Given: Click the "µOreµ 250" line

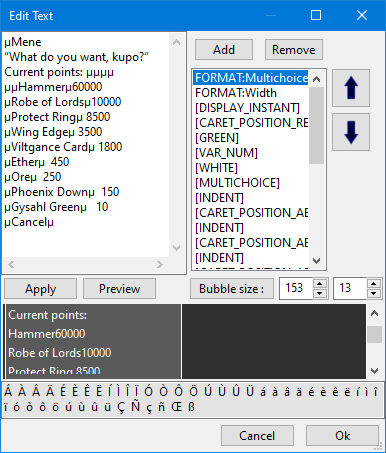Looking at the screenshot, I should 33,177.
